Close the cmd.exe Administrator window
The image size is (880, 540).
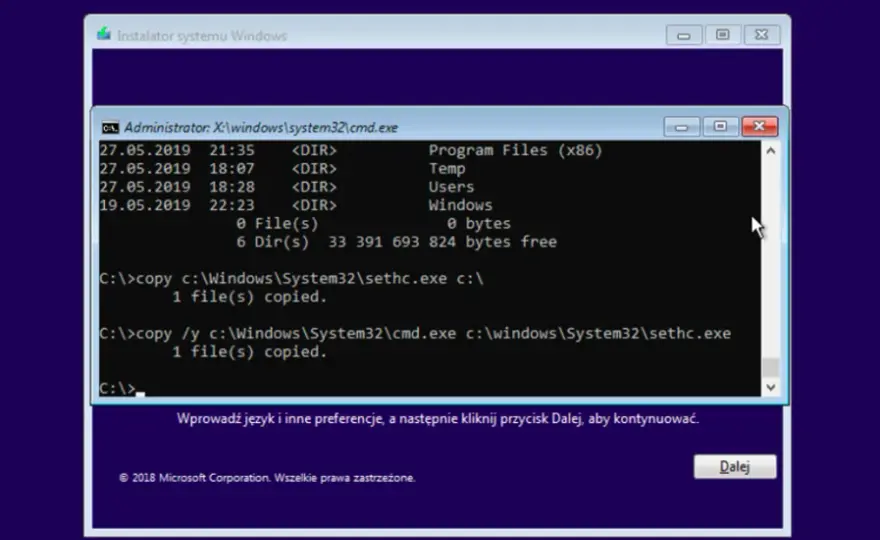[759, 126]
